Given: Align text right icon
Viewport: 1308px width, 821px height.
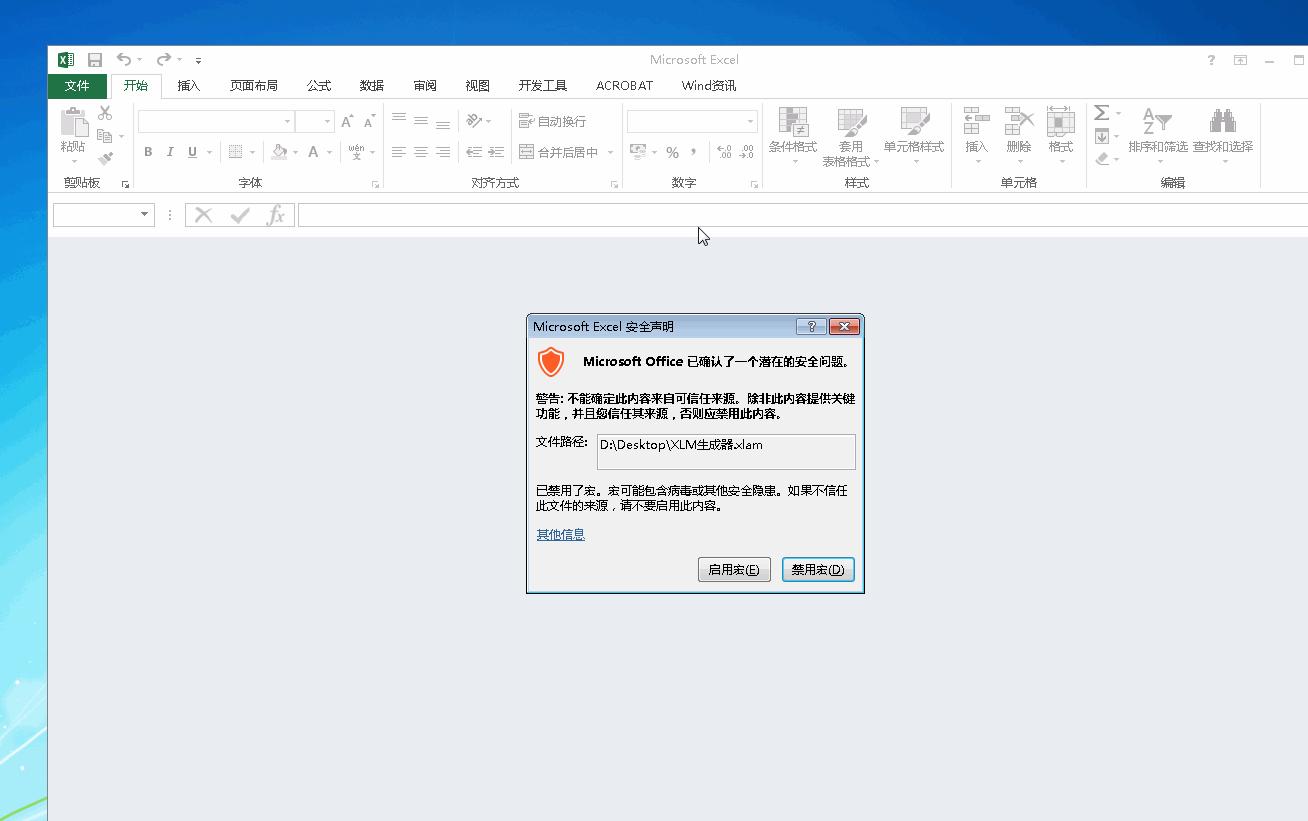Looking at the screenshot, I should click(443, 152).
